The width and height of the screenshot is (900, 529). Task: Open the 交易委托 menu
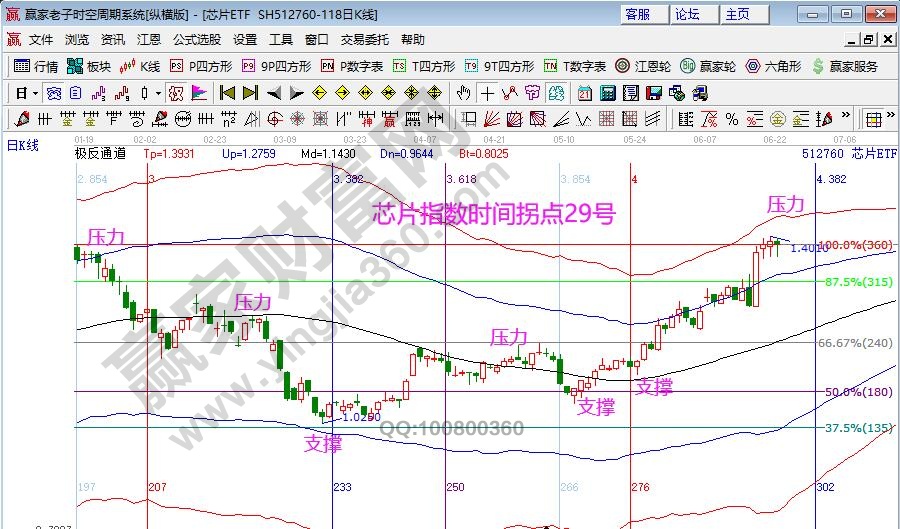click(365, 40)
